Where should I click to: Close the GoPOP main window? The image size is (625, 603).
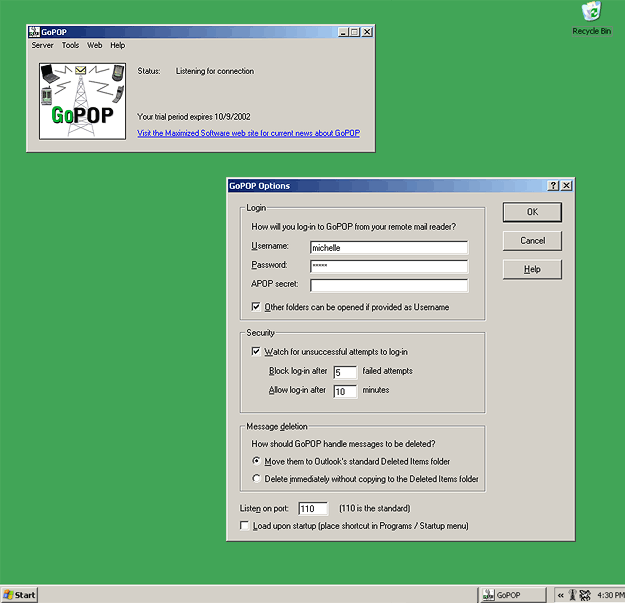tap(367, 32)
